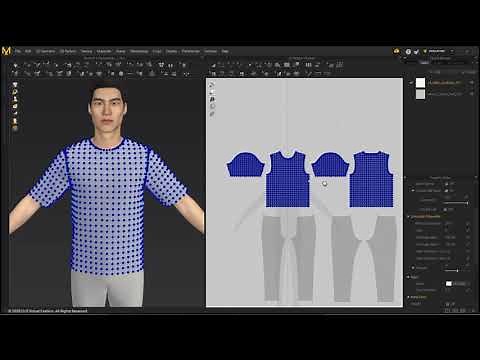Open the Help menu

225,51
